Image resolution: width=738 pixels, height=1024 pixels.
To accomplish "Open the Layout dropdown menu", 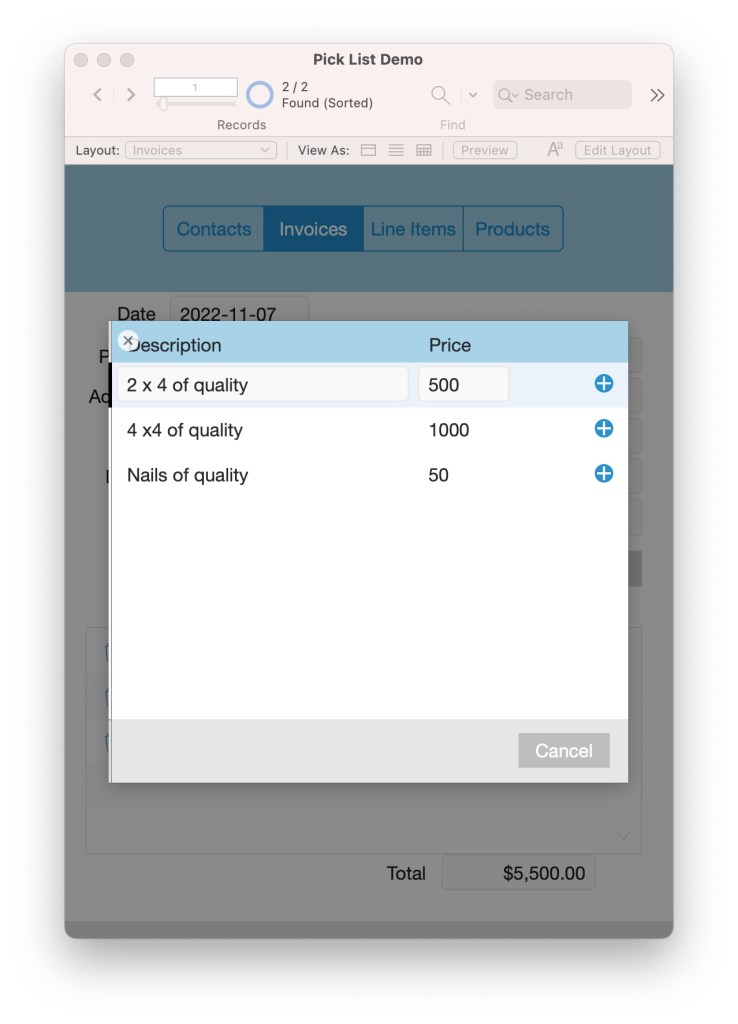I will coord(201,151).
